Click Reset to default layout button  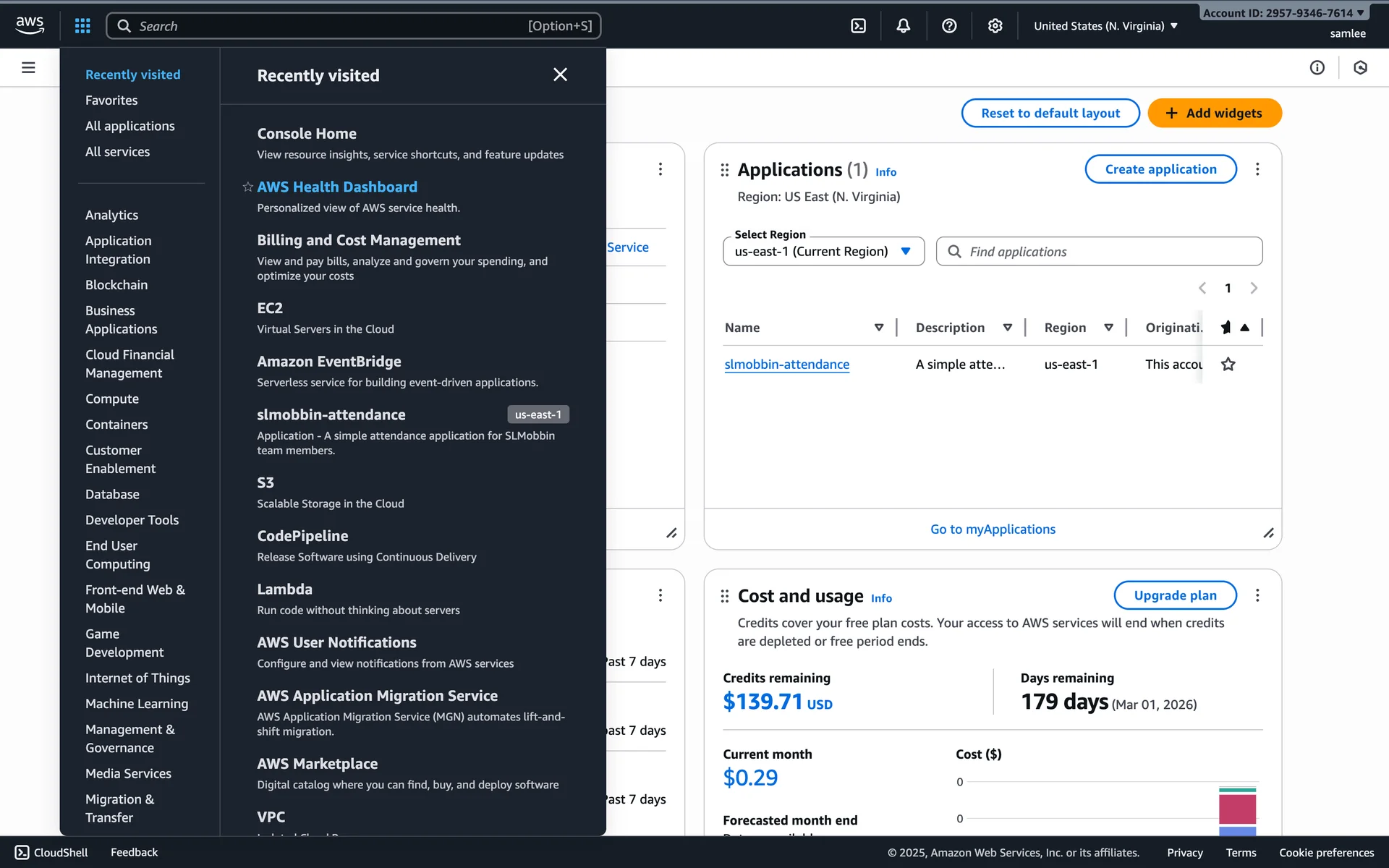click(x=1050, y=114)
